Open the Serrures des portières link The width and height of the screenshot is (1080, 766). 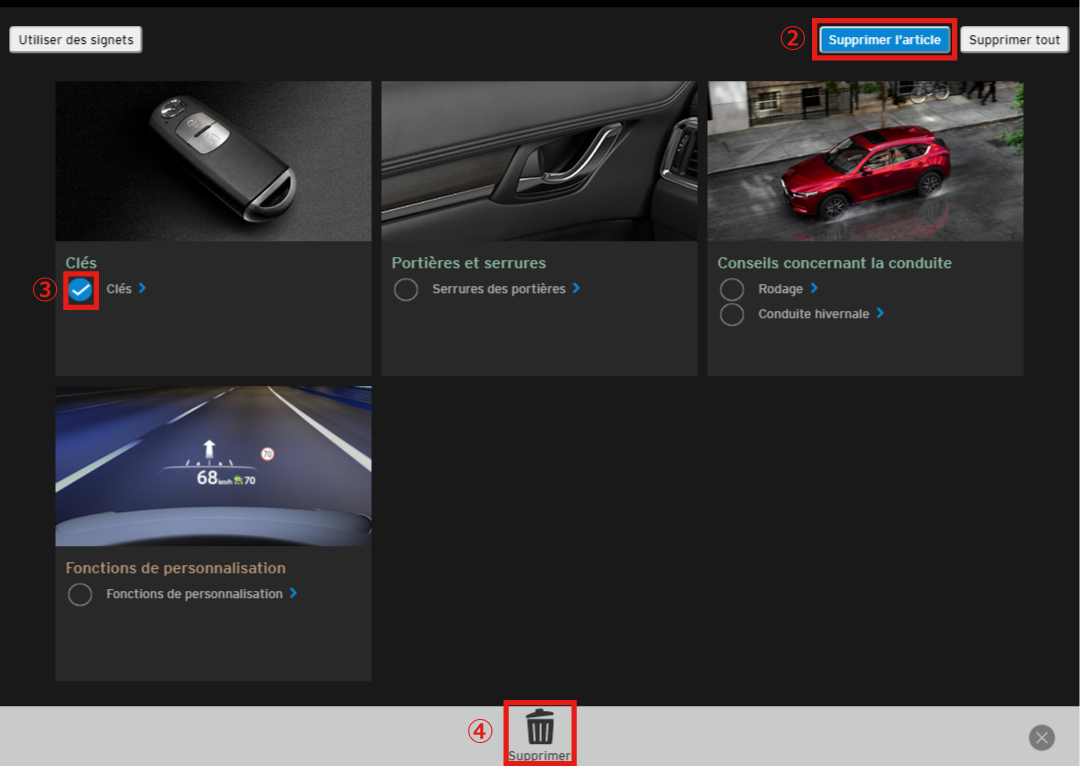click(498, 289)
